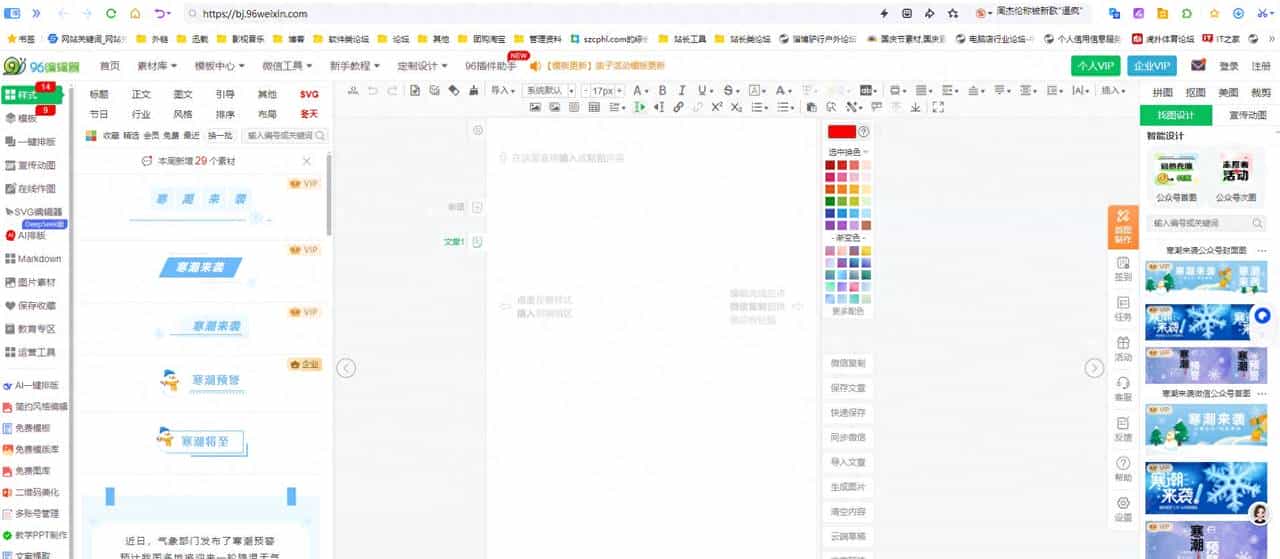Open the 微信工具 dropdown menu
Screen dimensions: 1280x559
[286, 66]
